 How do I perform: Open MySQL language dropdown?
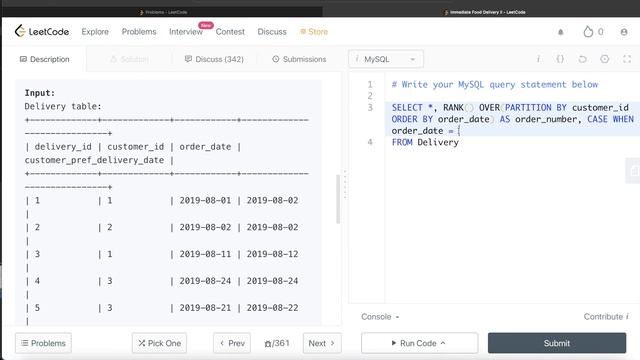point(386,59)
